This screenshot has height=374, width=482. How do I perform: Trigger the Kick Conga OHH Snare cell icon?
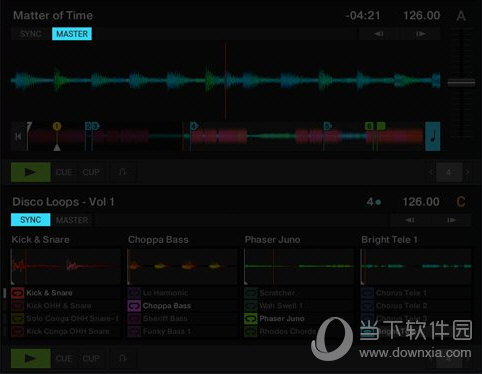(x=18, y=331)
